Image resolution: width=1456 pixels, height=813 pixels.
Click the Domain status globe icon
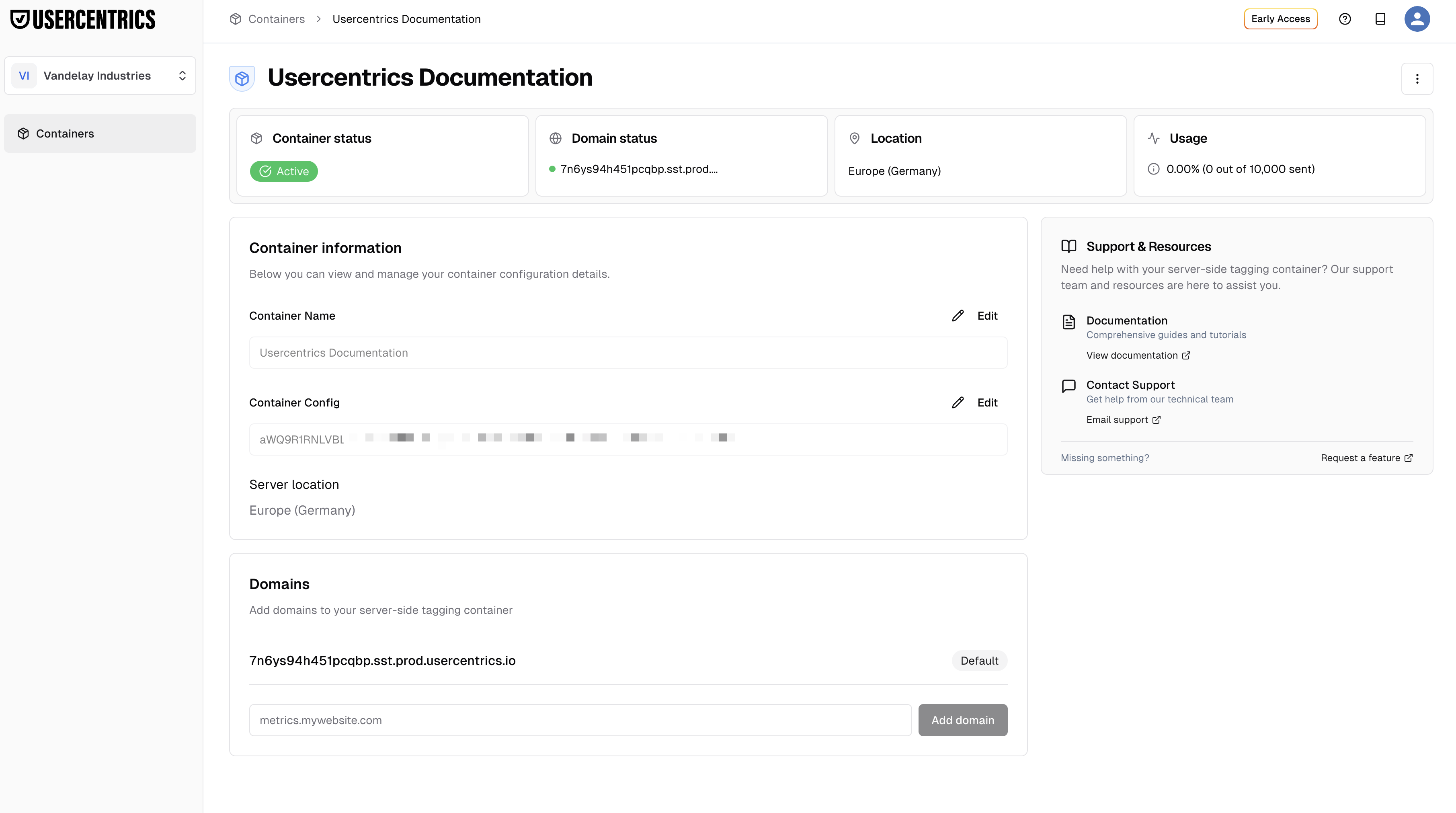coord(556,138)
